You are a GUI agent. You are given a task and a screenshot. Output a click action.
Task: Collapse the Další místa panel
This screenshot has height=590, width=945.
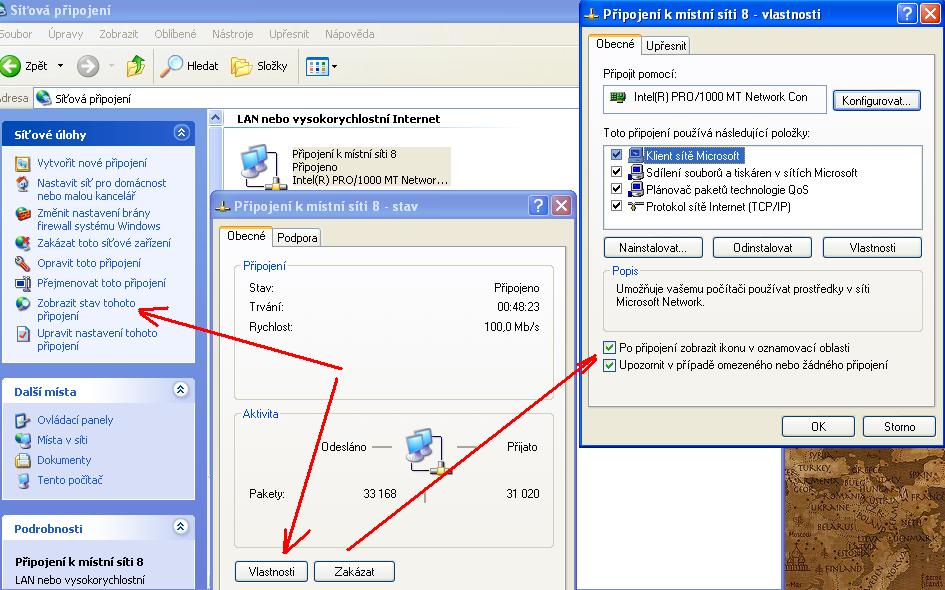180,389
